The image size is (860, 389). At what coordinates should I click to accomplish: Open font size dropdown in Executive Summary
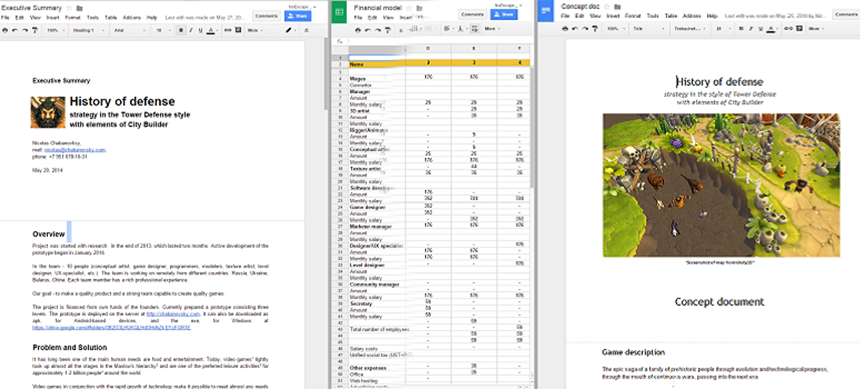click(x=163, y=30)
